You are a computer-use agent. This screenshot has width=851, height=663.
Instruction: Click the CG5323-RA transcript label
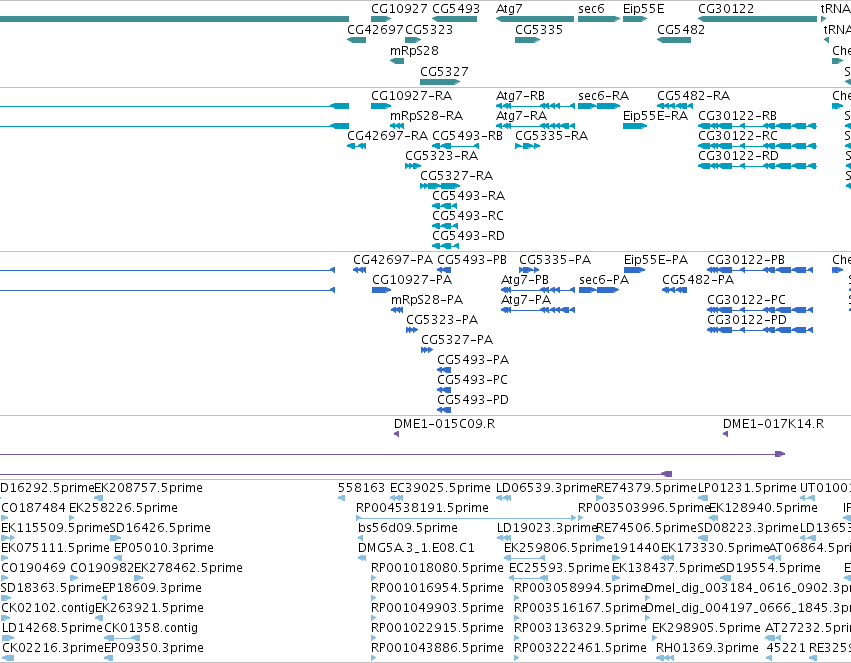(x=442, y=156)
